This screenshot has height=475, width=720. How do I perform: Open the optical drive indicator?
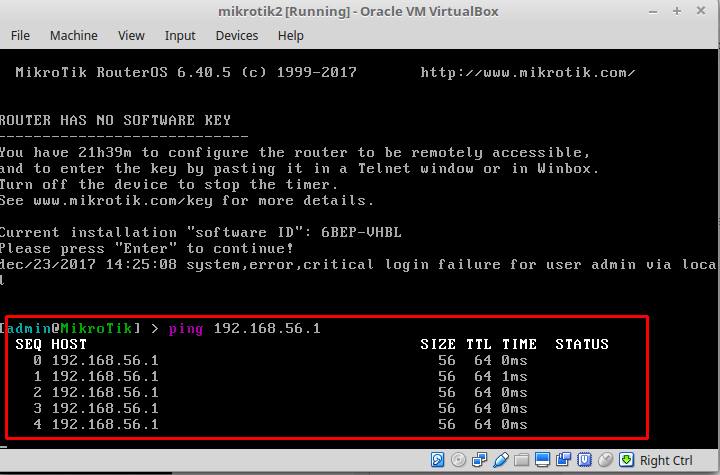tap(458, 460)
